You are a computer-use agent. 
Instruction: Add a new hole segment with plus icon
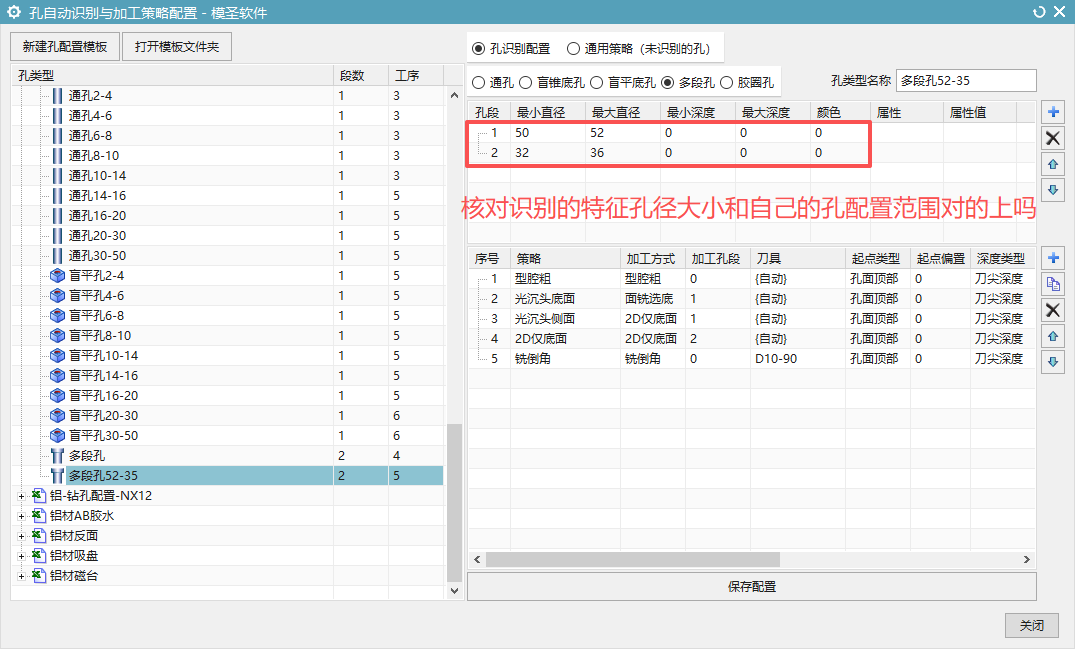1053,112
